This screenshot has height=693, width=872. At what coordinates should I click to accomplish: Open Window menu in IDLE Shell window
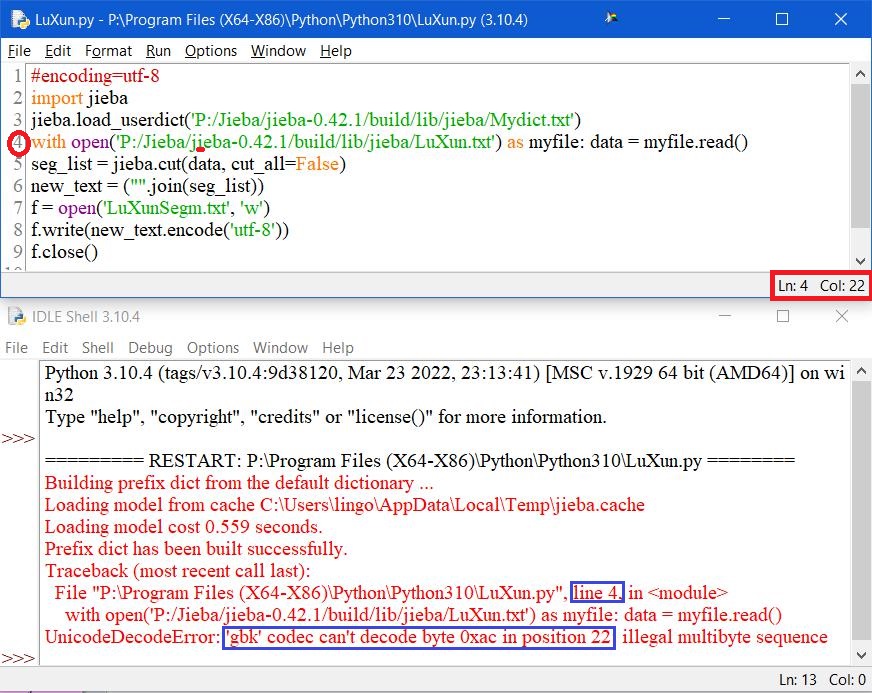click(280, 348)
